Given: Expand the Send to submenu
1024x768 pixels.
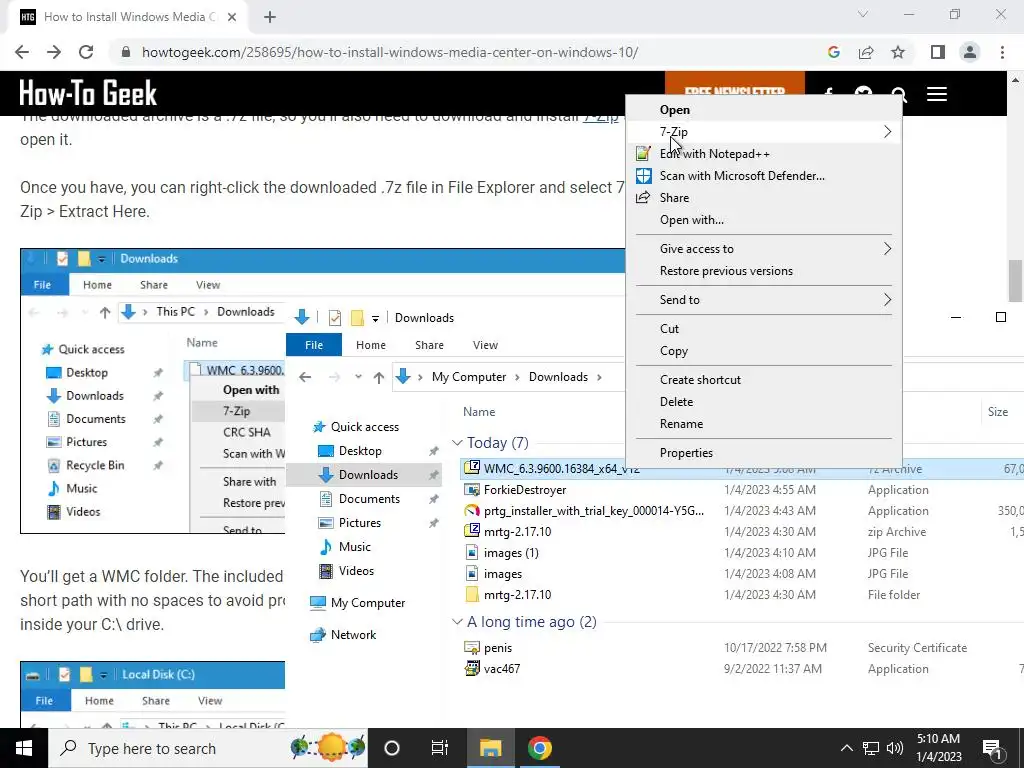Looking at the screenshot, I should pos(765,300).
